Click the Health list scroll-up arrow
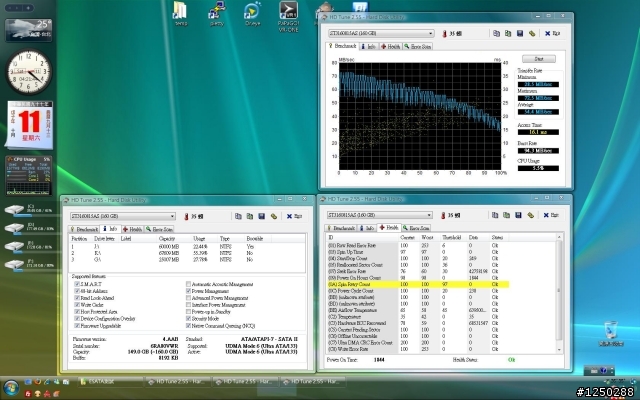640x400 pixels. point(559,237)
